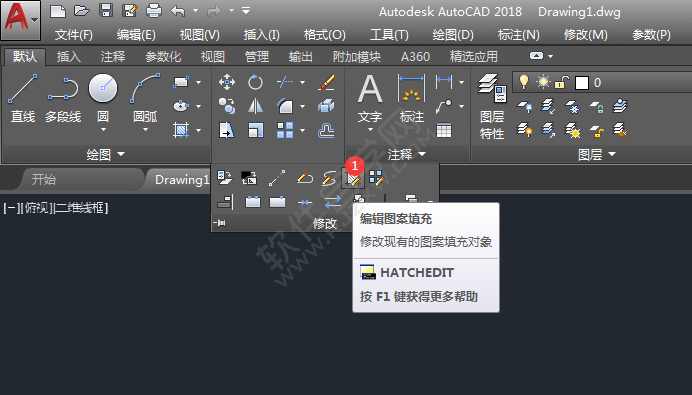Open the 开始 drawing tab

(x=44, y=179)
